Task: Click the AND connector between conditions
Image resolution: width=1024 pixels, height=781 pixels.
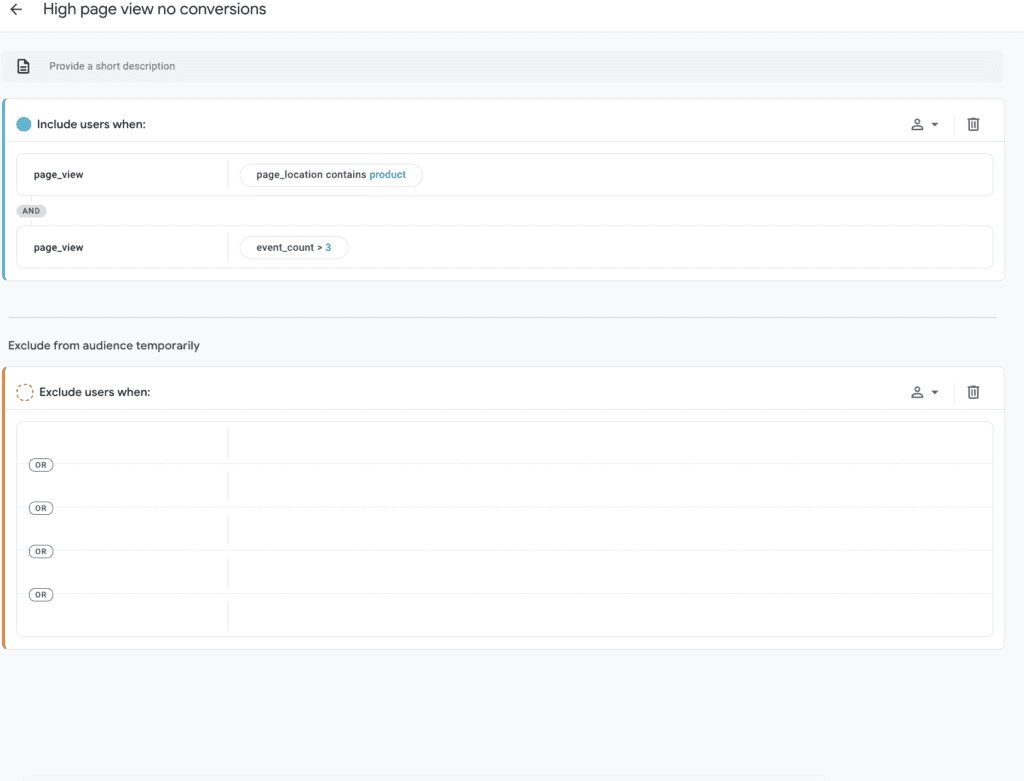Action: coord(31,211)
